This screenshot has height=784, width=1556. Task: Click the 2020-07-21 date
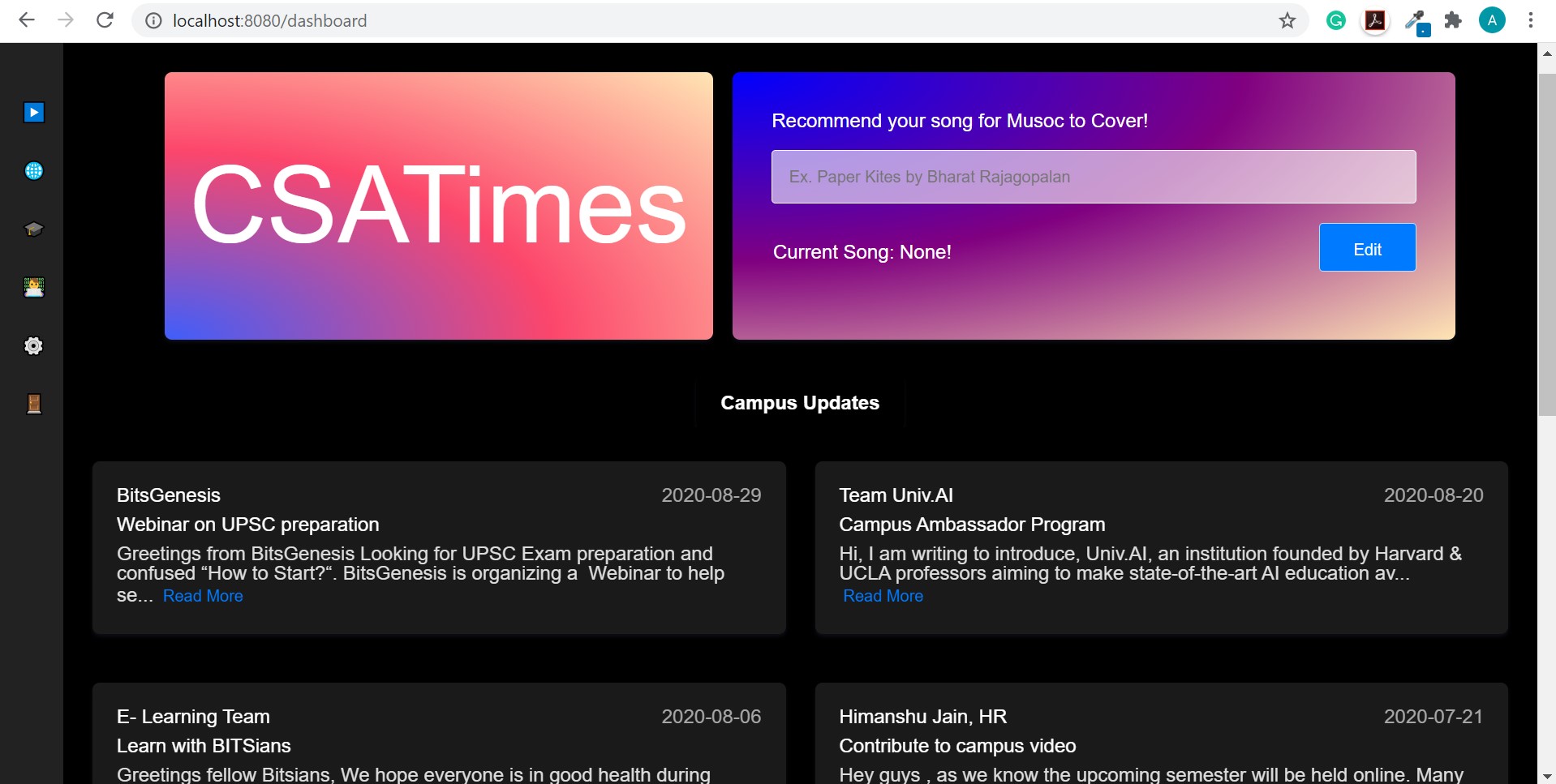(x=1433, y=717)
